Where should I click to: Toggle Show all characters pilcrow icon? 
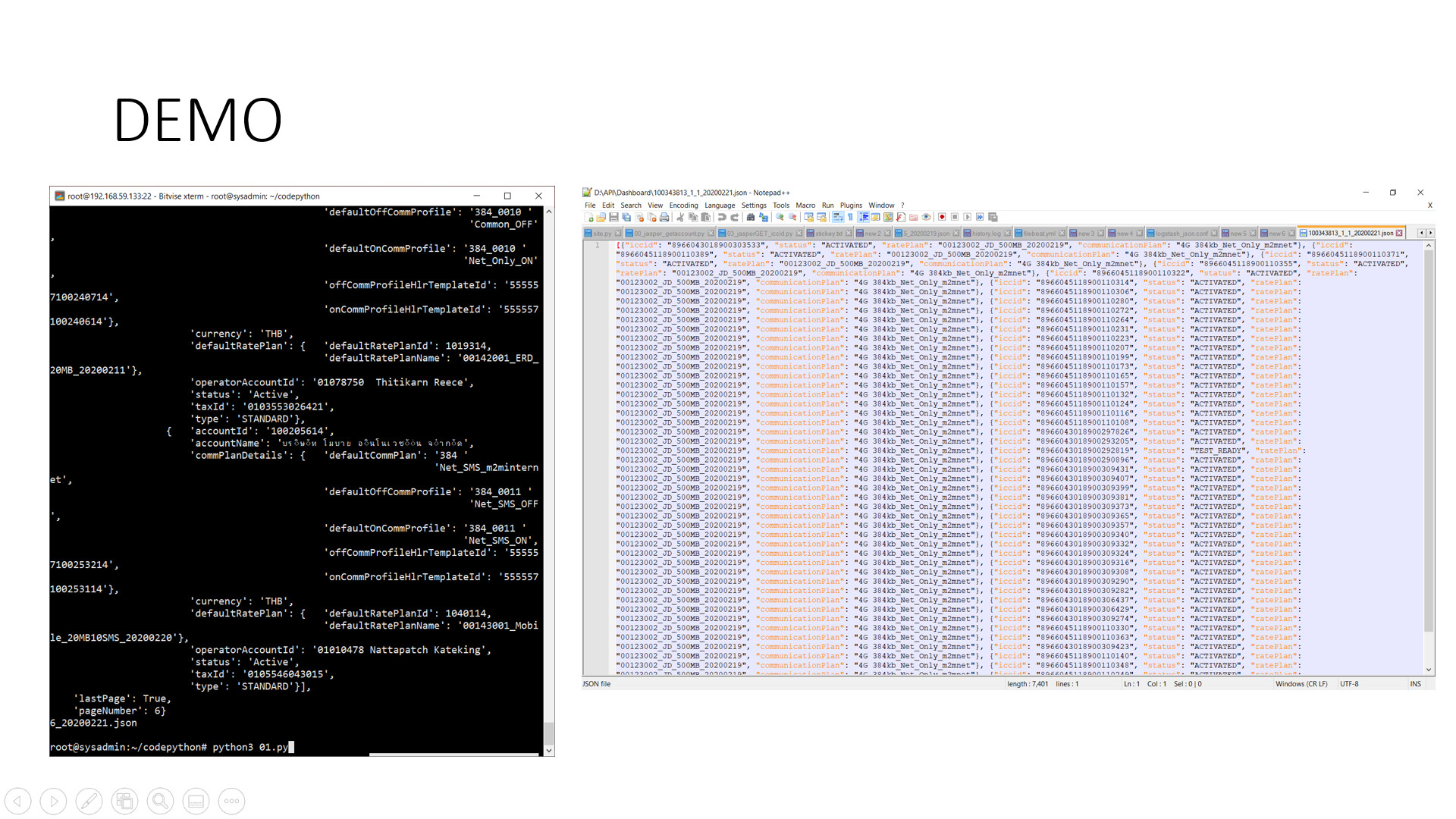click(850, 217)
